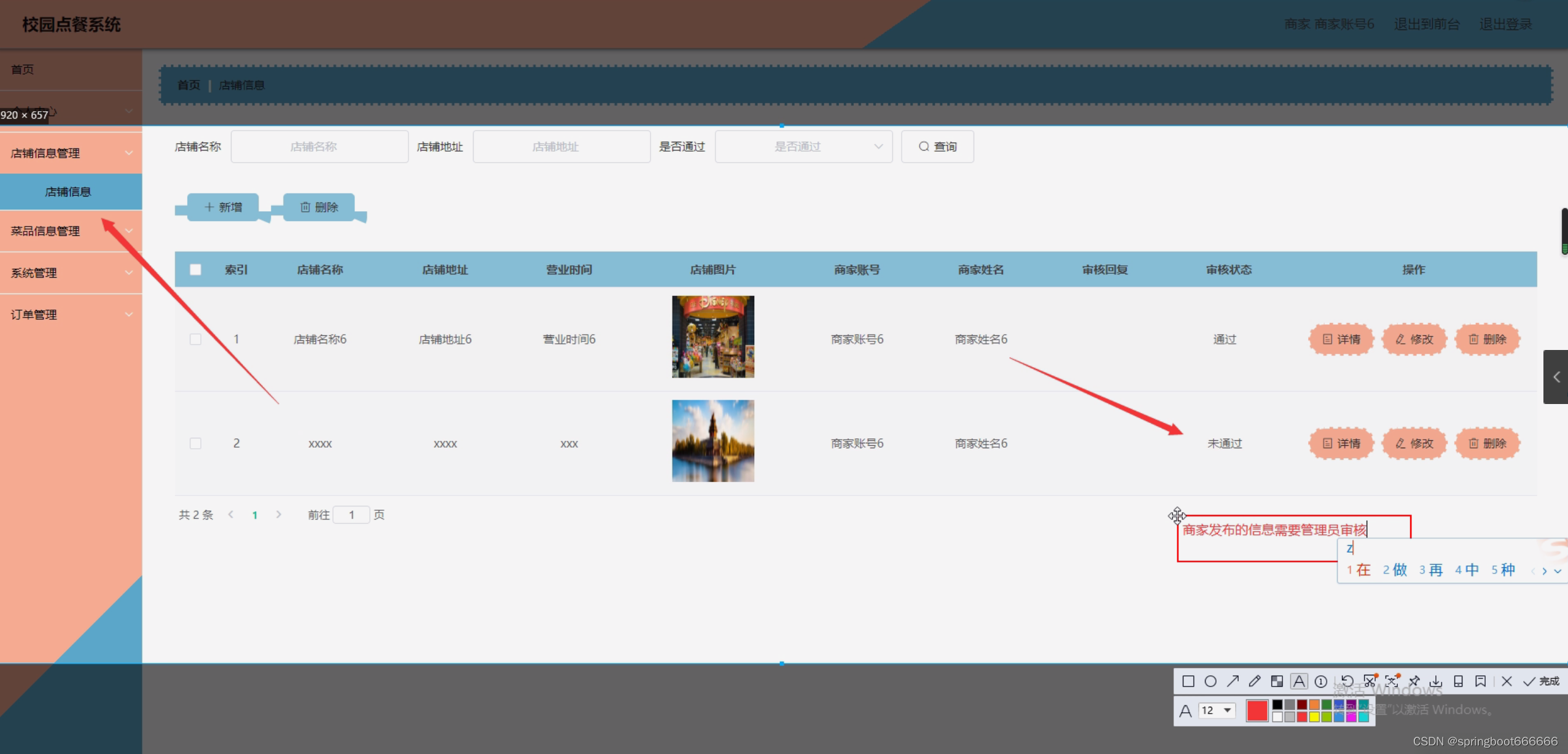Pick the yellow color swatch
Image resolution: width=1568 pixels, height=754 pixels.
[x=1314, y=717]
